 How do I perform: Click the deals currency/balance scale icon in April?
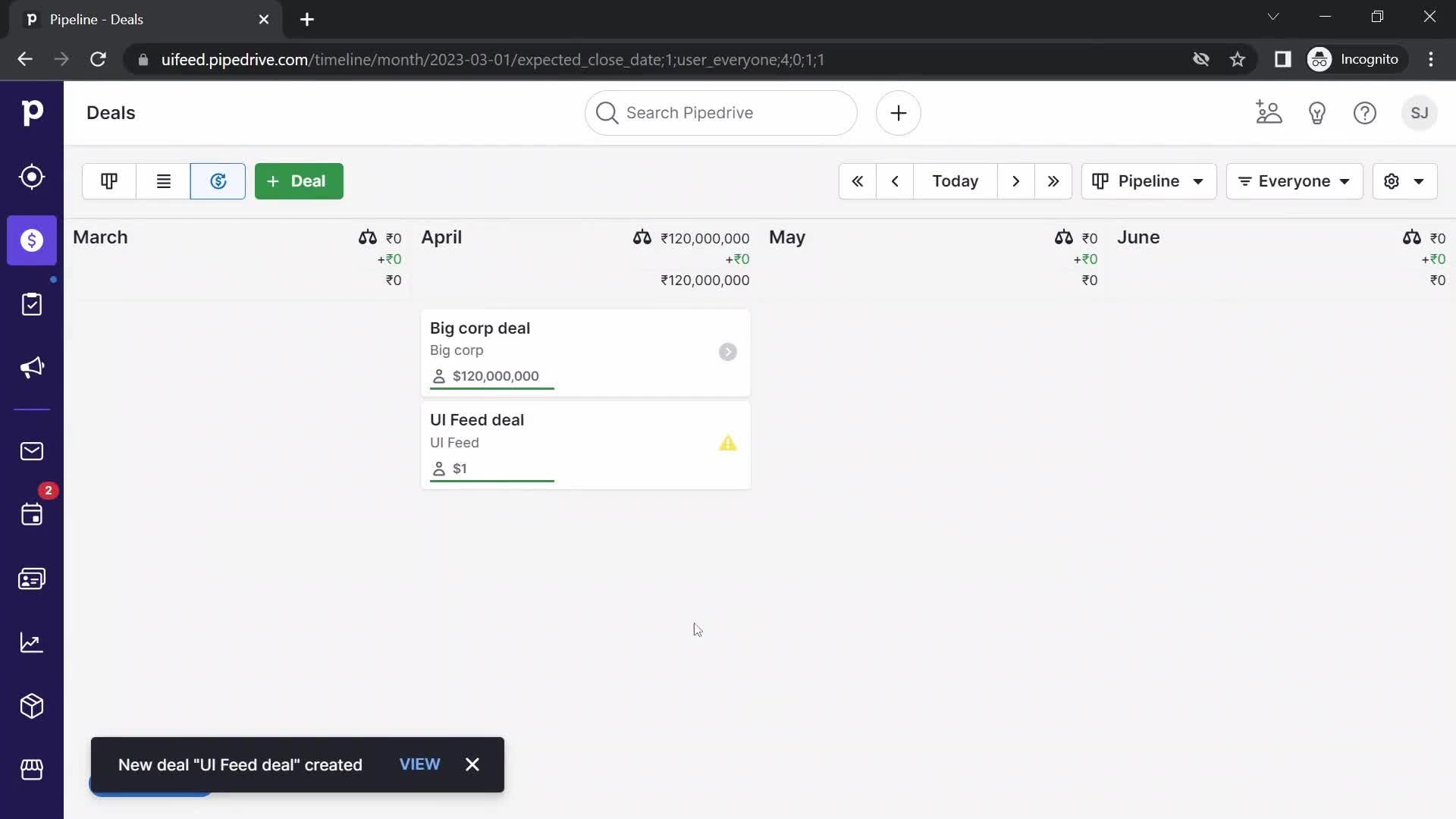pyautogui.click(x=641, y=237)
